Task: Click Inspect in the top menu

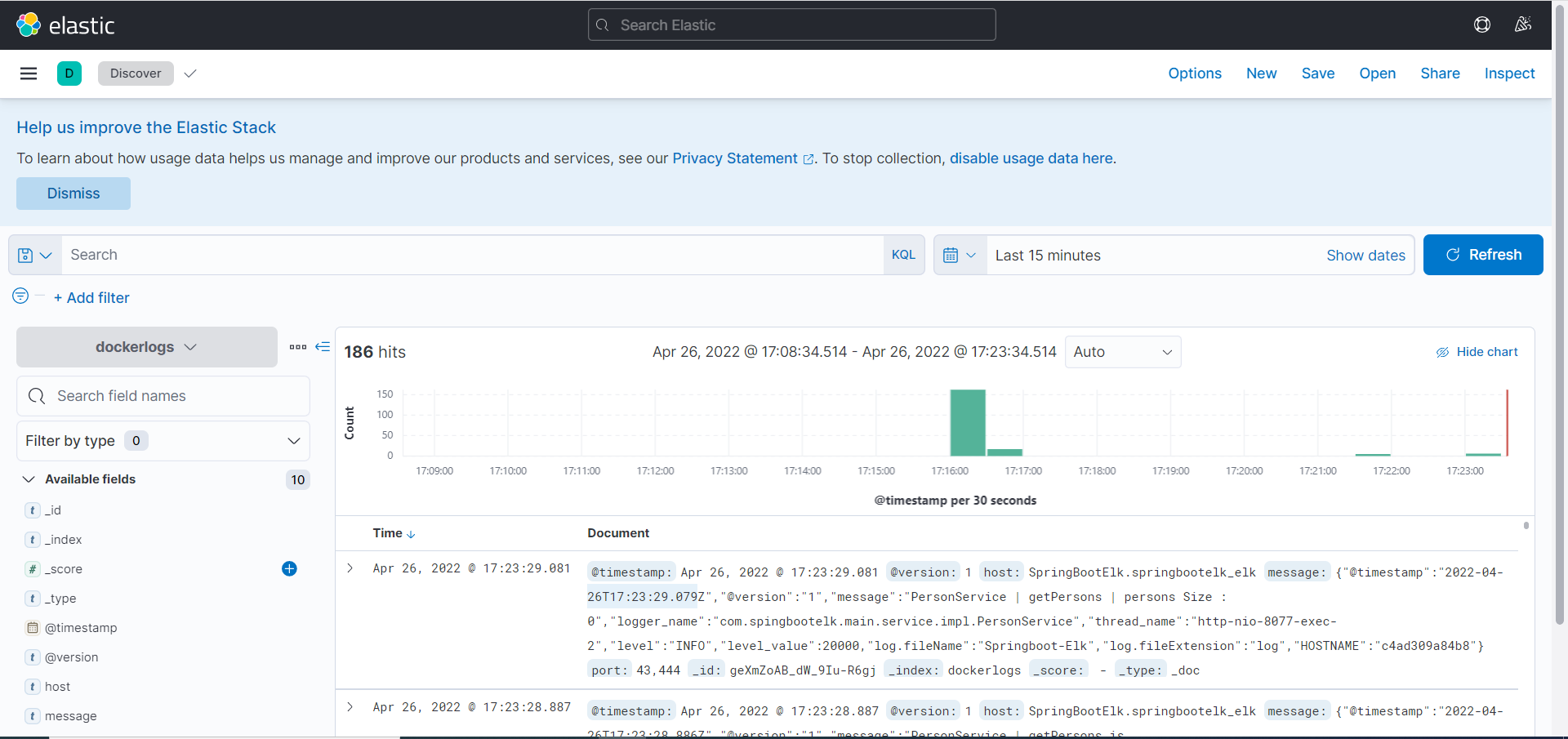Action: [1510, 73]
